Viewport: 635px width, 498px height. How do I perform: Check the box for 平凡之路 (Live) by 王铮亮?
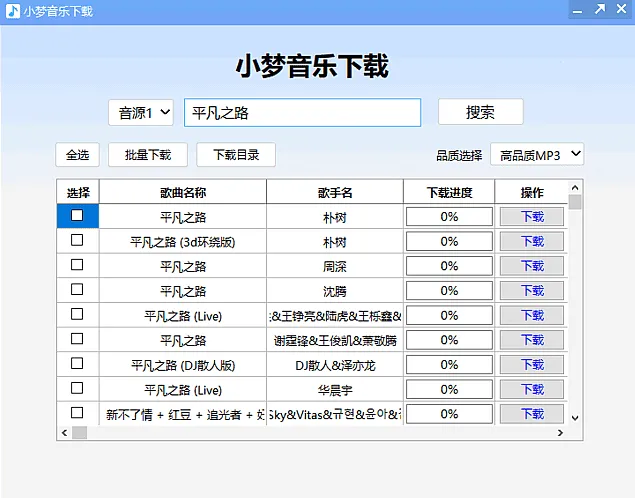pos(77,314)
